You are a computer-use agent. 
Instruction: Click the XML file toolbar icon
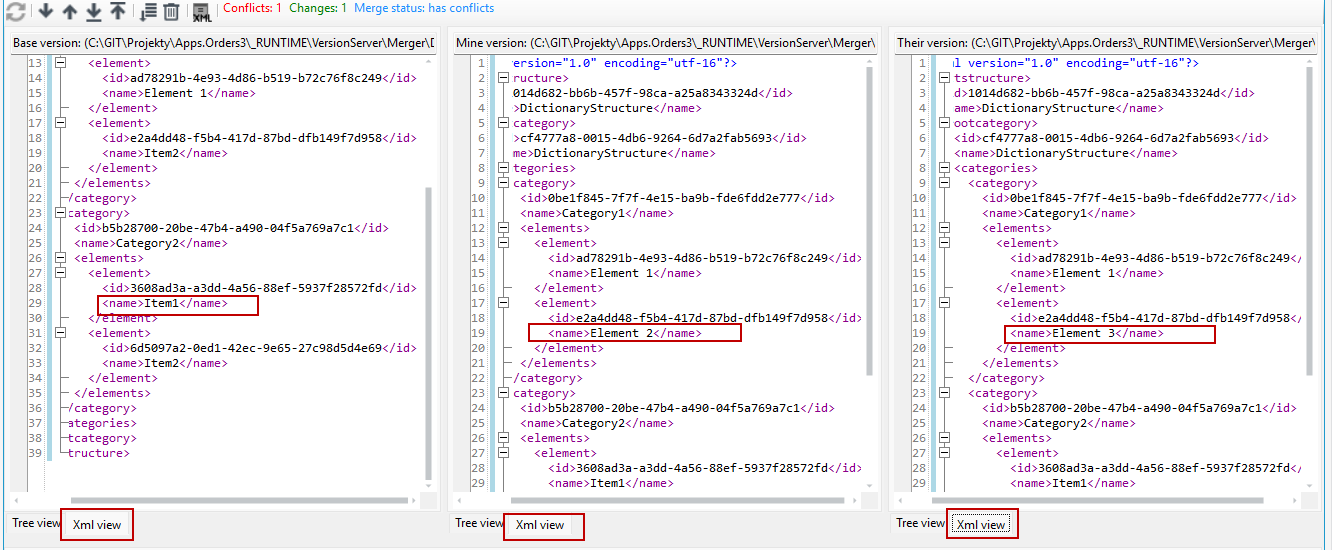click(x=201, y=13)
